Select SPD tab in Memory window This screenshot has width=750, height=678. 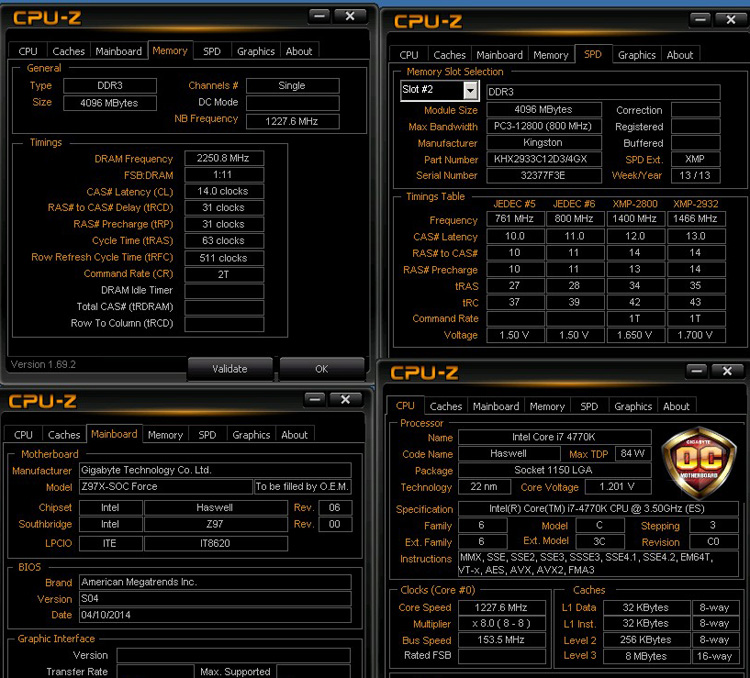(x=212, y=51)
